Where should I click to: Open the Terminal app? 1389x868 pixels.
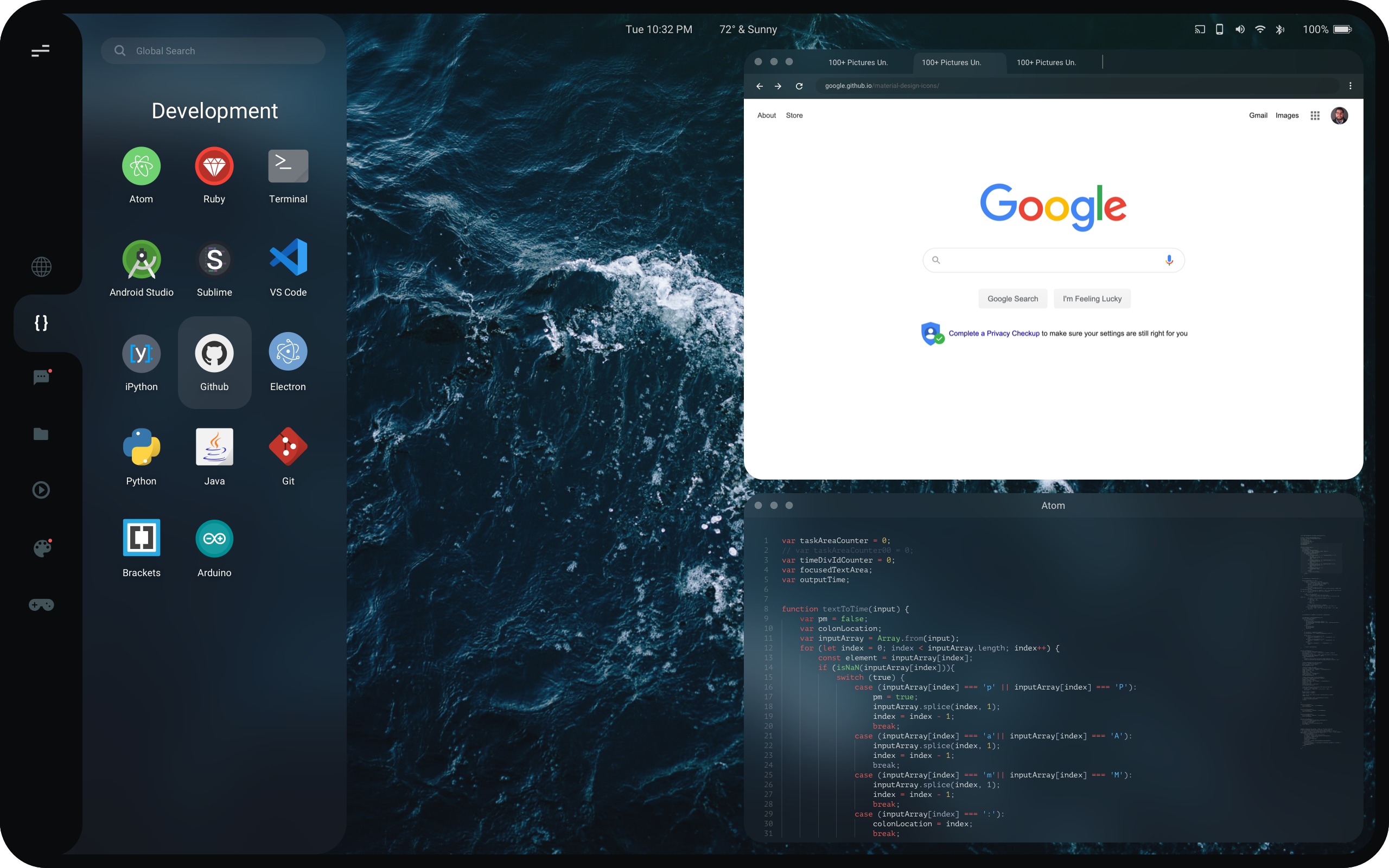[x=288, y=167]
